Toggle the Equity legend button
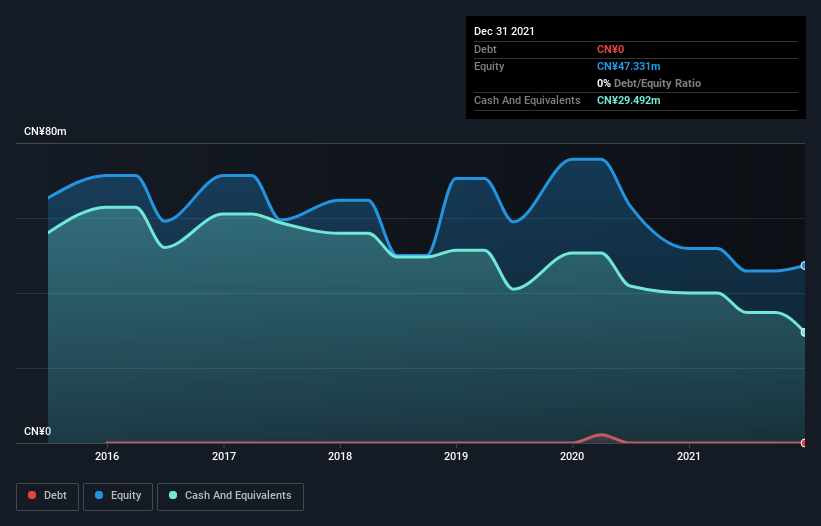This screenshot has width=821, height=526. pyautogui.click(x=118, y=496)
